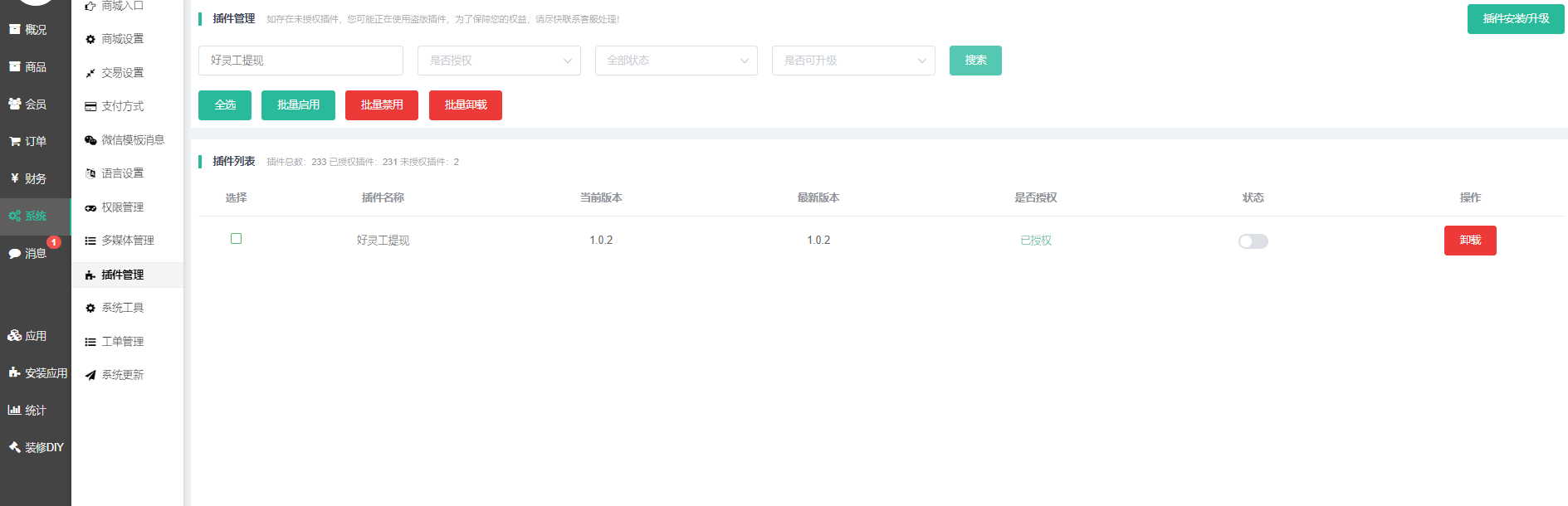The height and width of the screenshot is (506, 1568).
Task: Click the WeChat icon for 微信模板消息
Action: 90,140
